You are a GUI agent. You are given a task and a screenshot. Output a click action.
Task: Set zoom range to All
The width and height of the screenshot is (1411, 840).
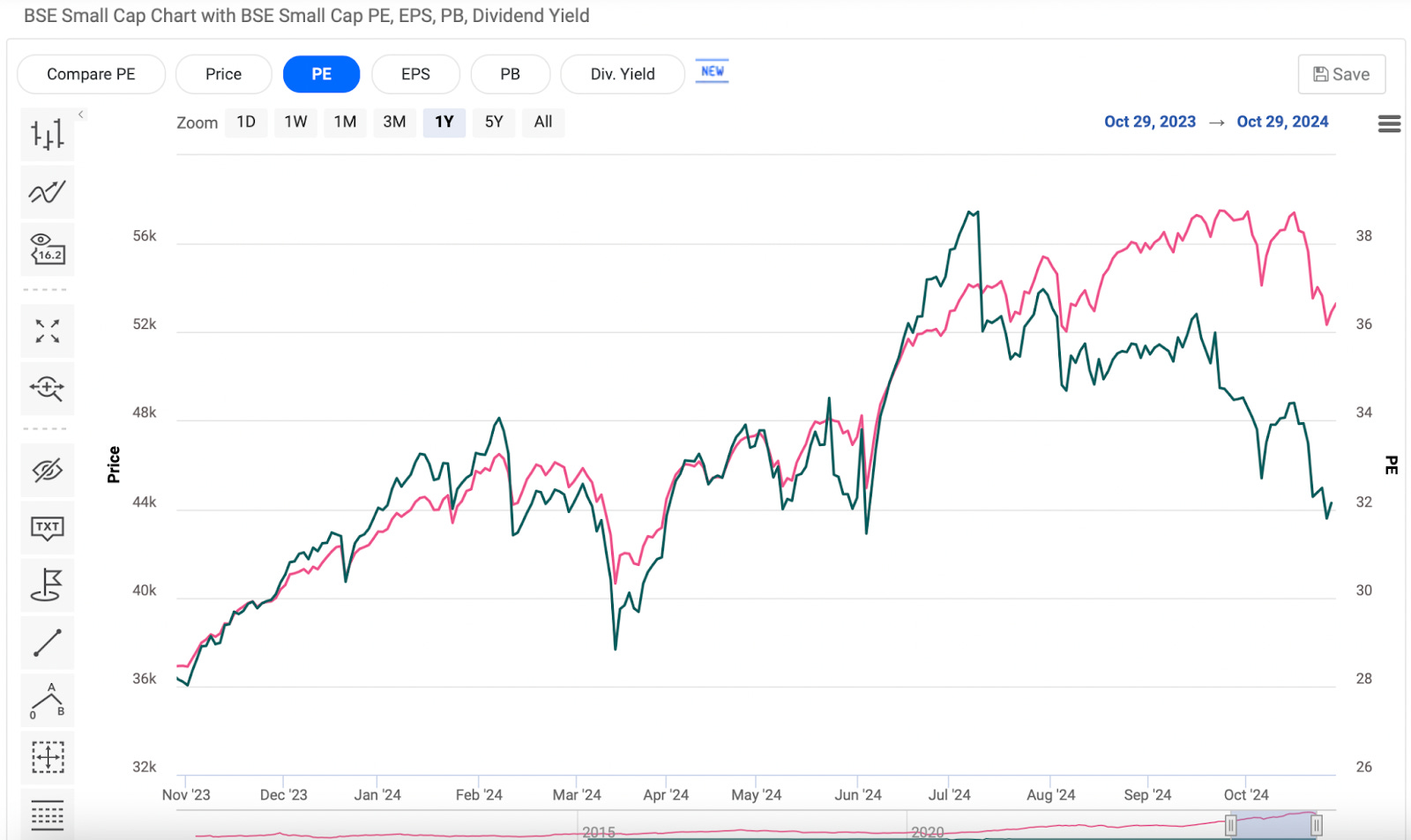coord(543,122)
